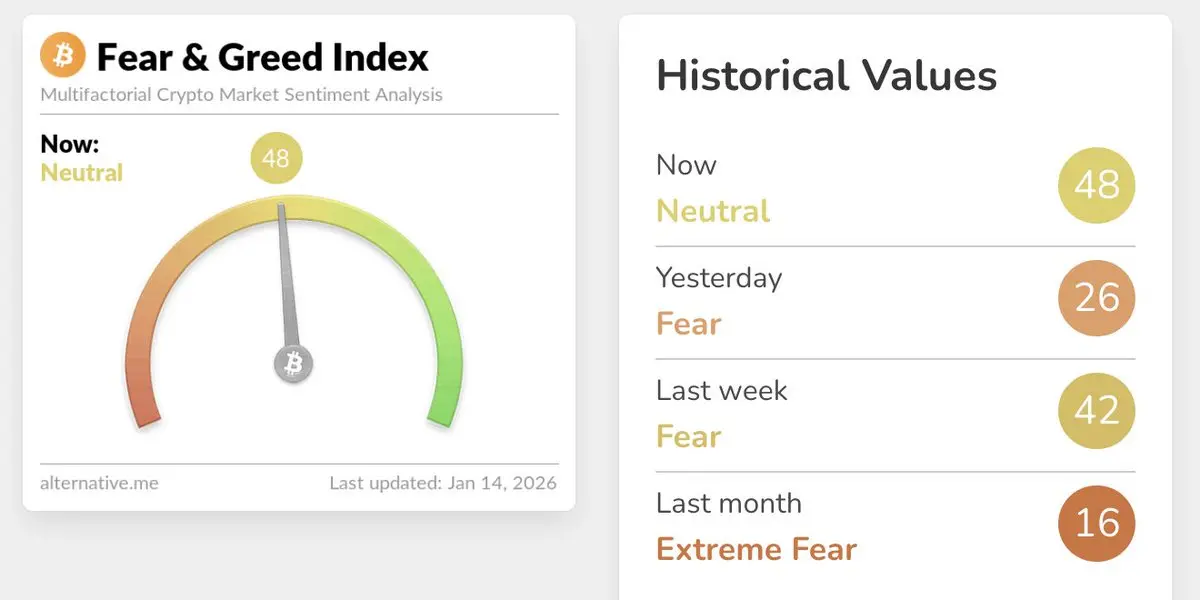Click the Fear & Greed Index title

coord(262,57)
